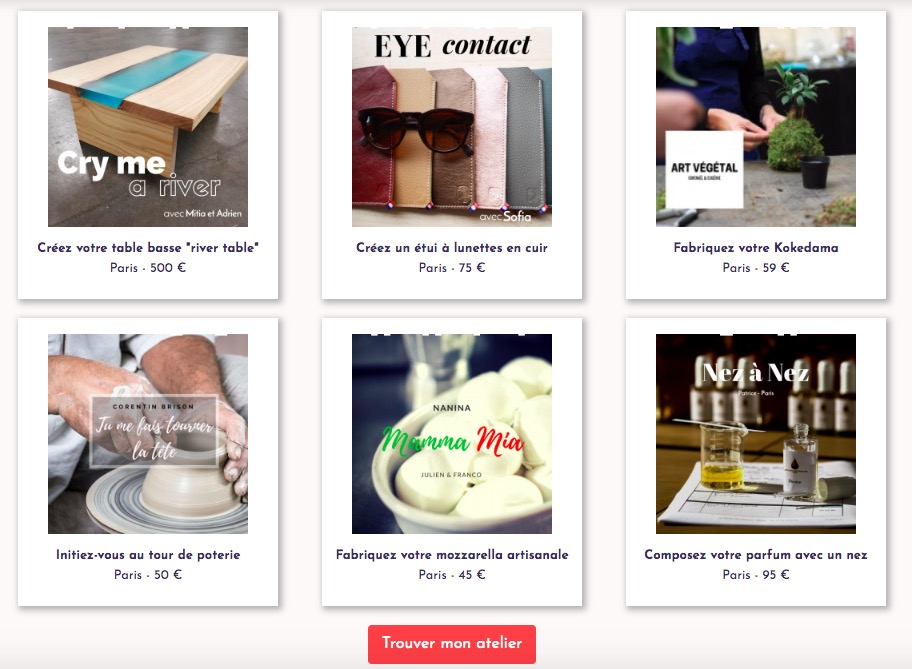
Task: Open the 'Fabriquez votre Kokedama' link
Action: coord(756,248)
